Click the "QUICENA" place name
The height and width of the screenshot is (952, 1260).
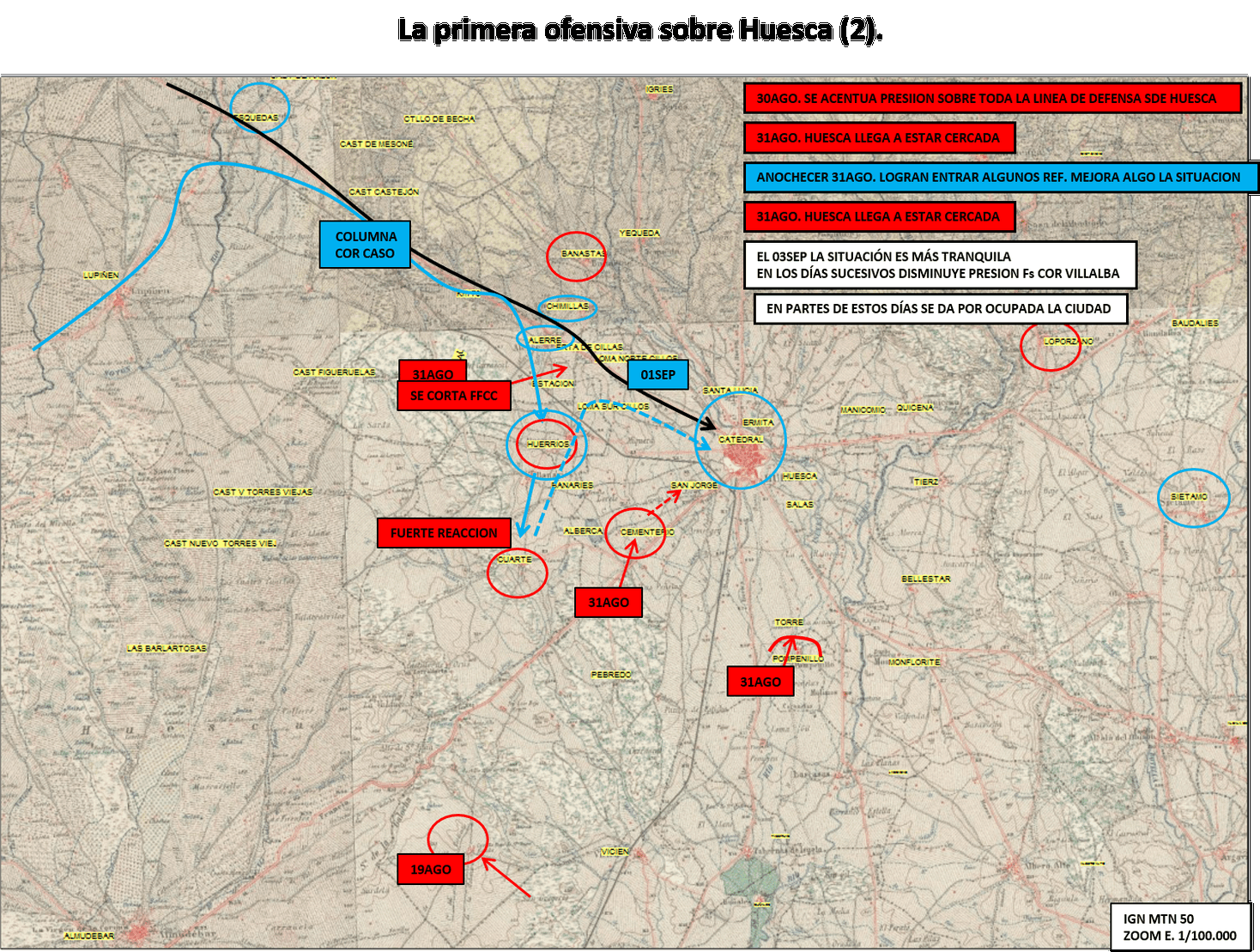pos(915,408)
